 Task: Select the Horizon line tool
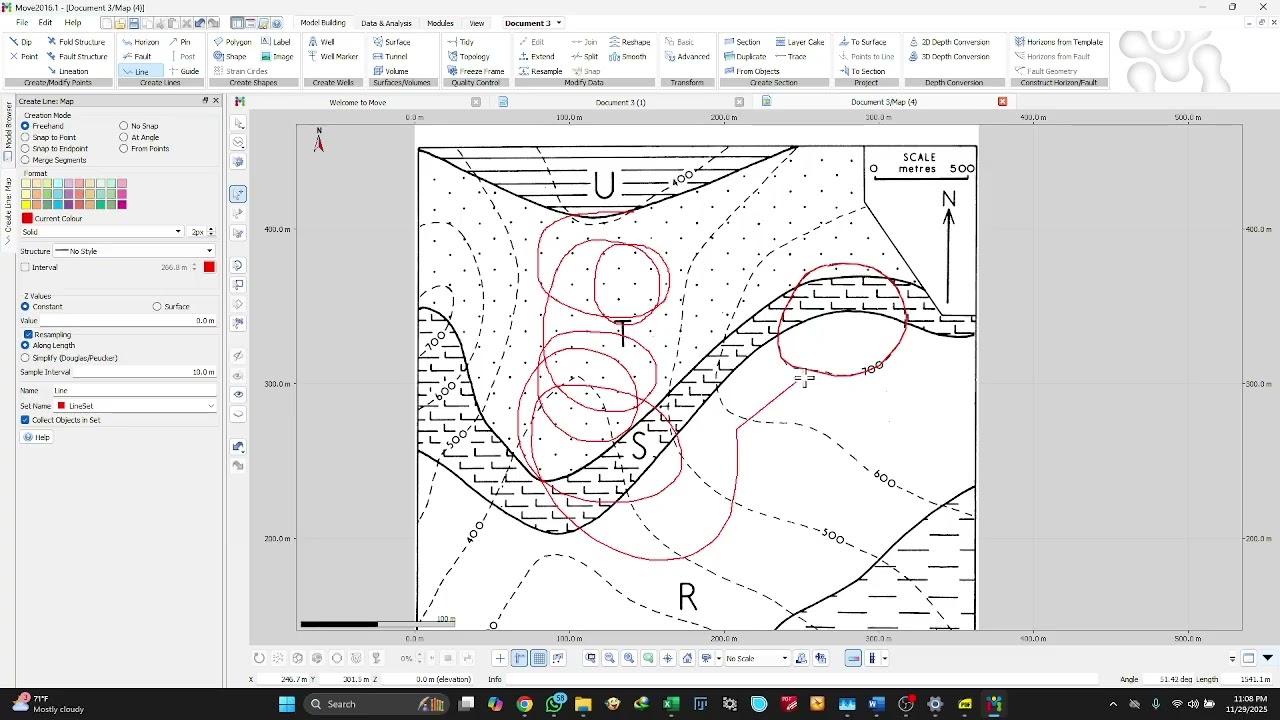click(x=140, y=42)
